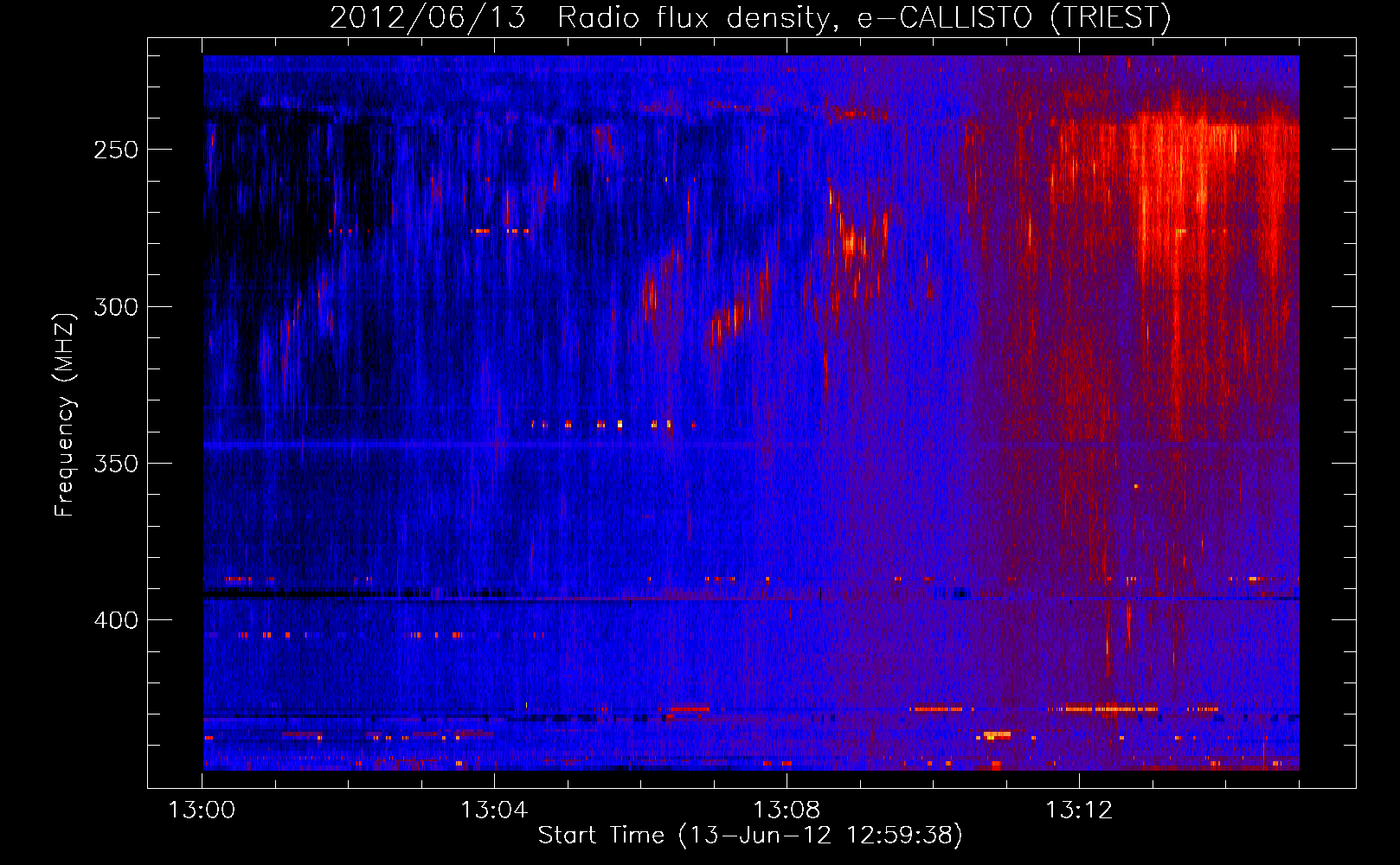Click the plot title with date 2012/06/13
The image size is (1400, 865).
(750, 17)
